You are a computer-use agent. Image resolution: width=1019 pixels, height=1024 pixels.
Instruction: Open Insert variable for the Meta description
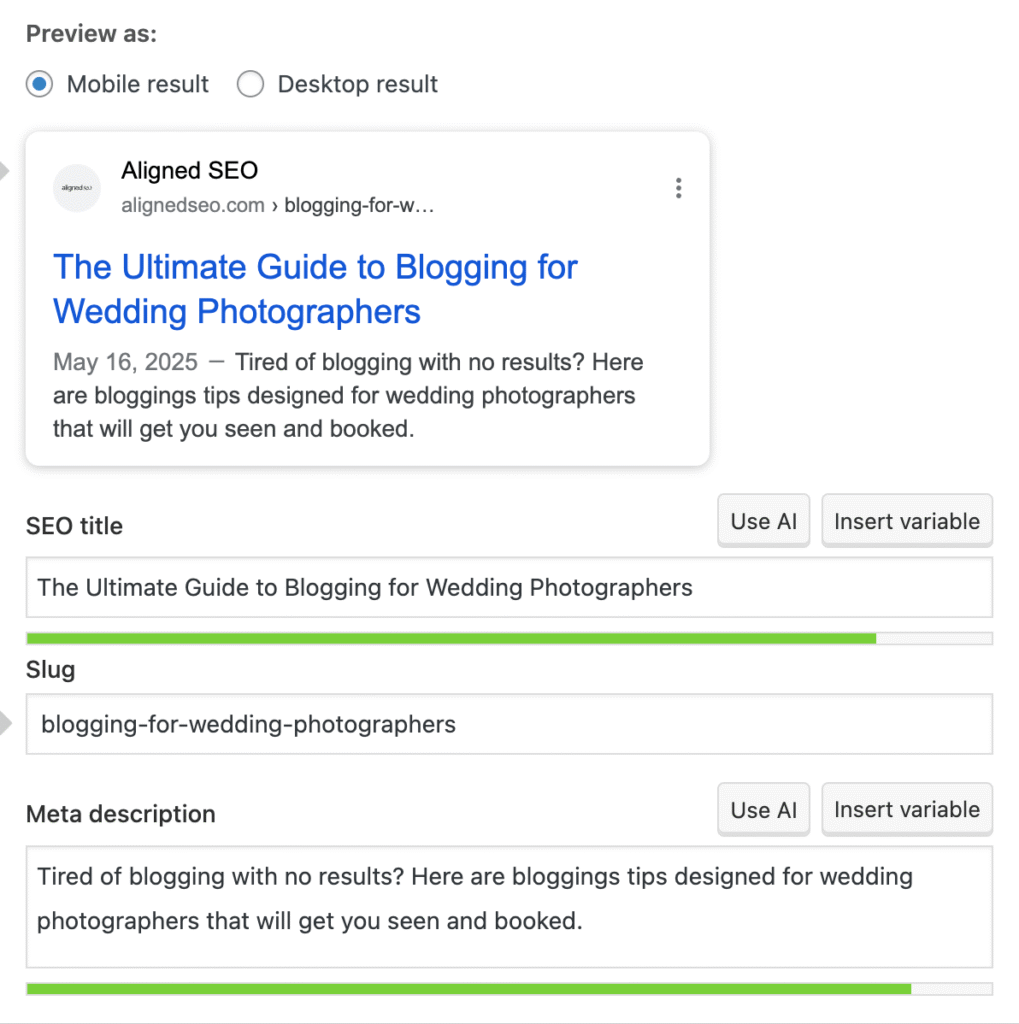[906, 810]
